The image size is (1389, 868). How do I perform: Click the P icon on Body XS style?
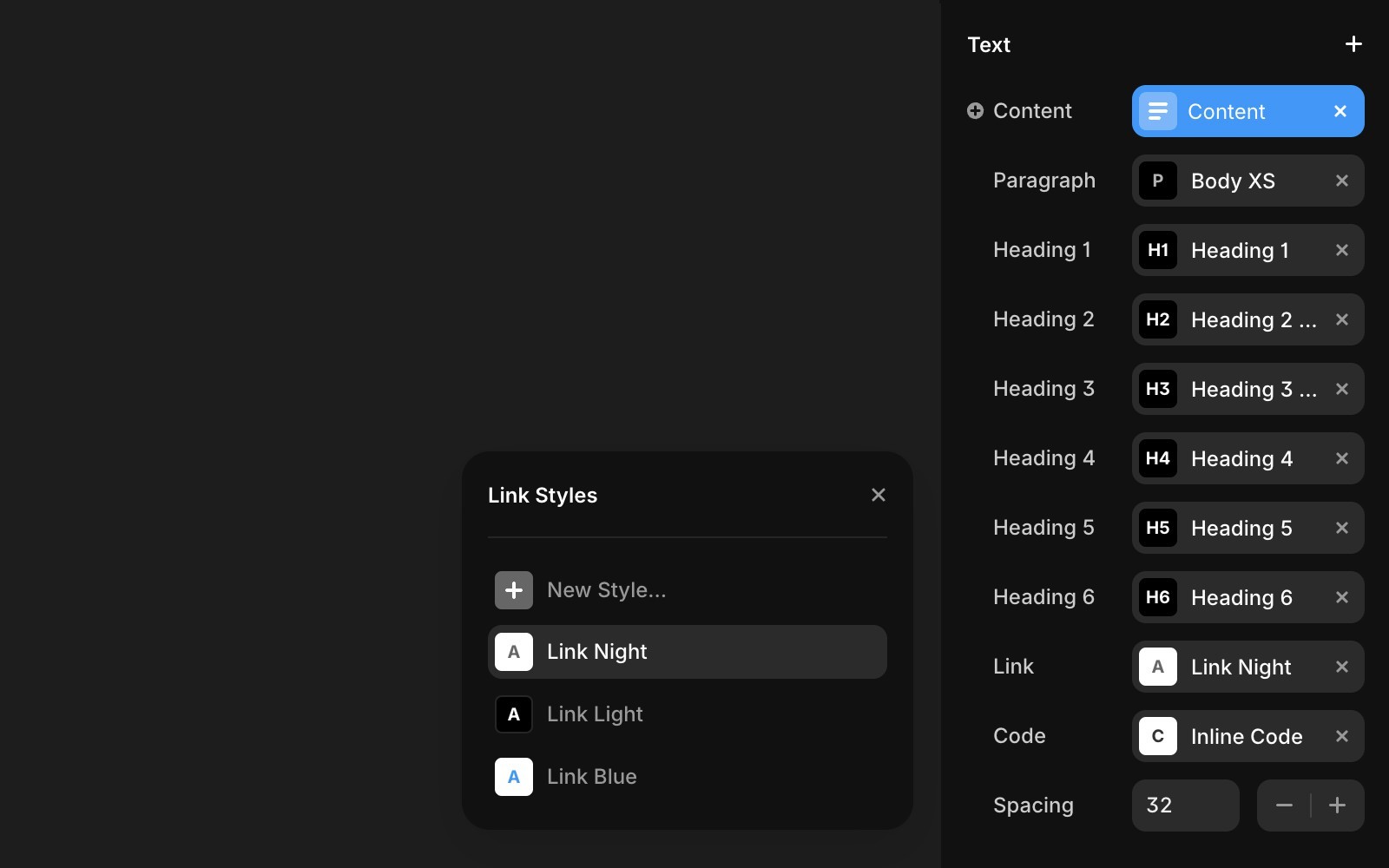(x=1157, y=181)
